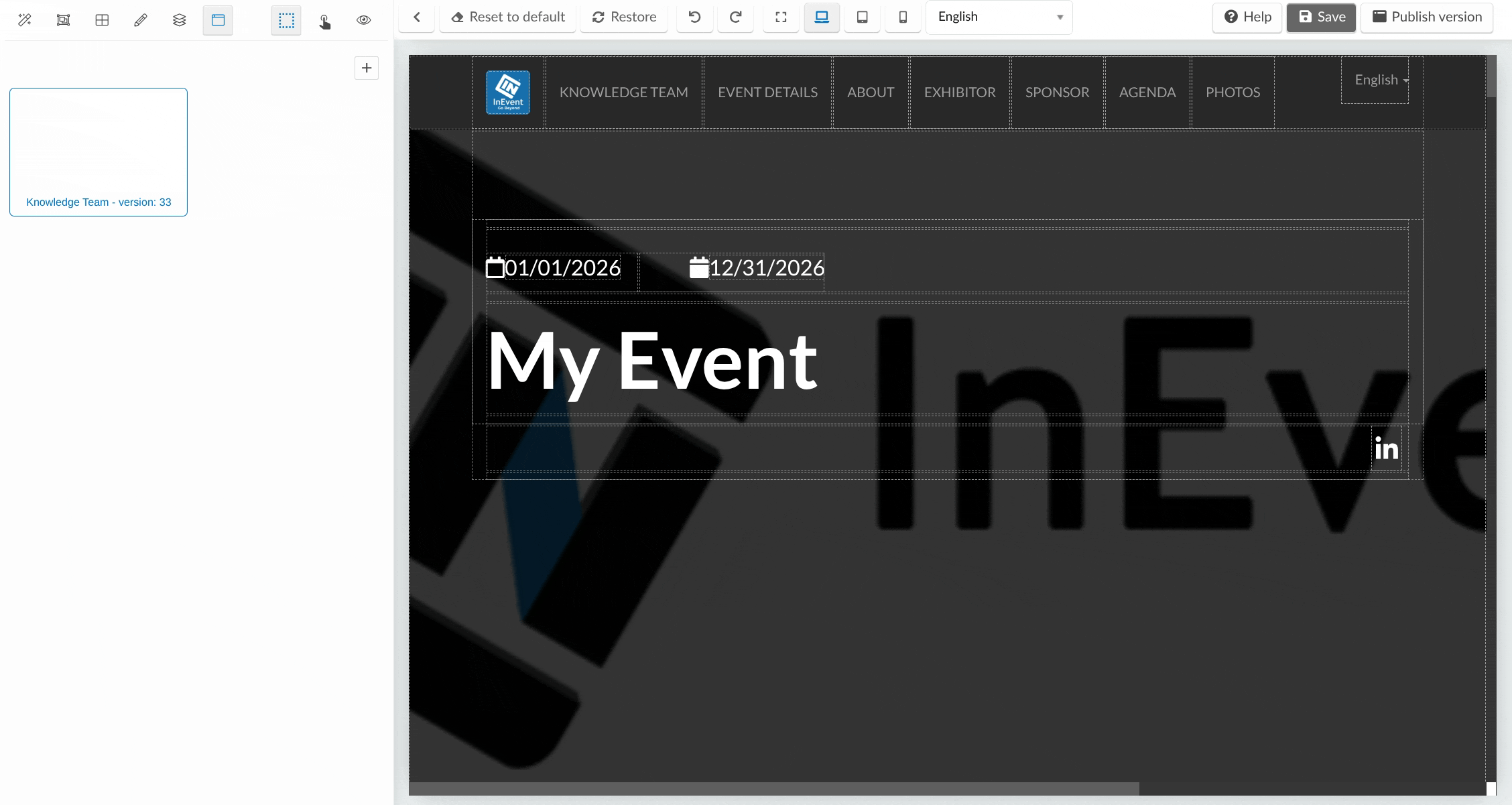Image resolution: width=1512 pixels, height=805 pixels.
Task: Undo the last change
Action: coord(695,17)
